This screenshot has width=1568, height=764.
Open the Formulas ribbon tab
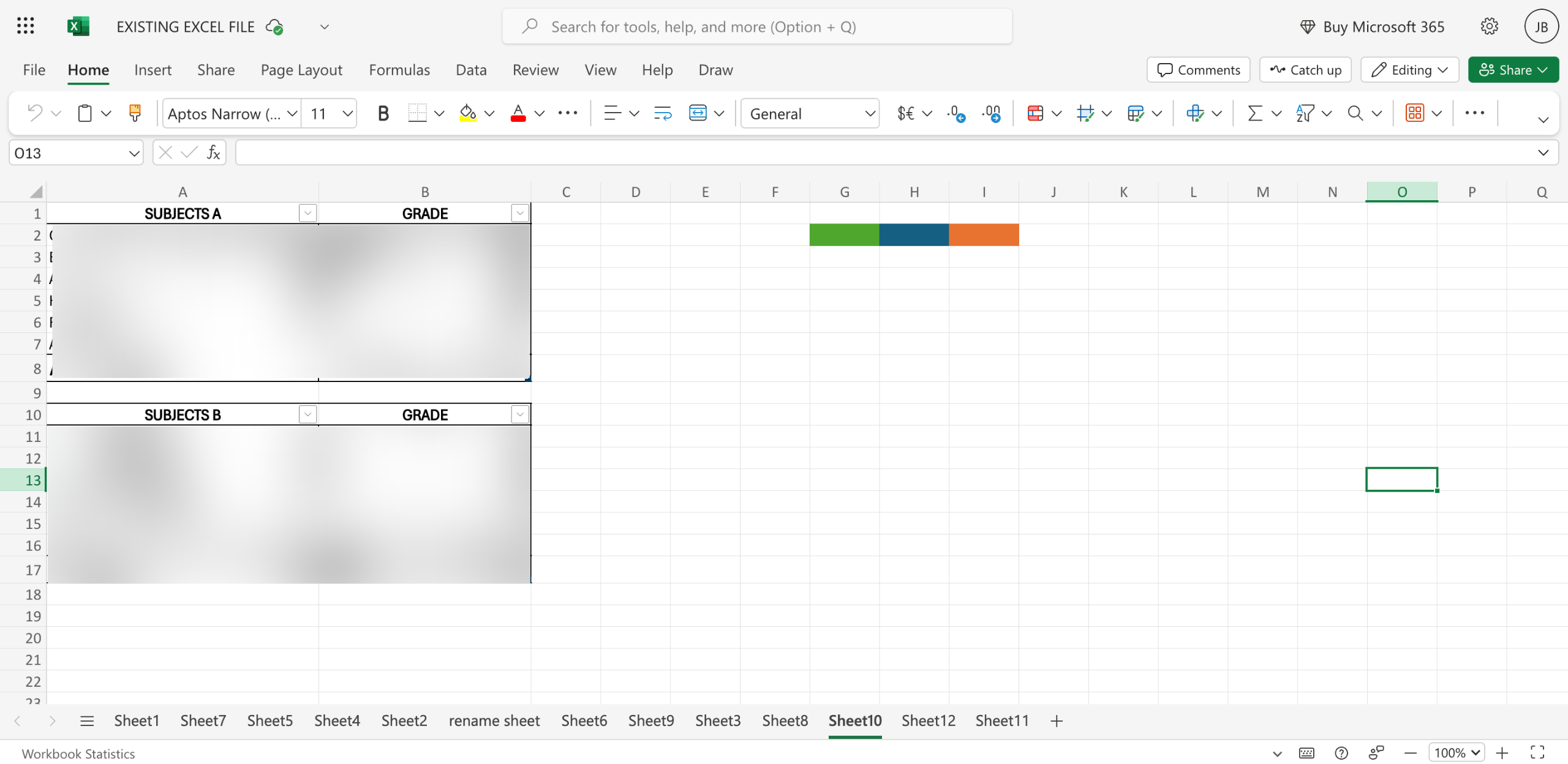pos(399,70)
